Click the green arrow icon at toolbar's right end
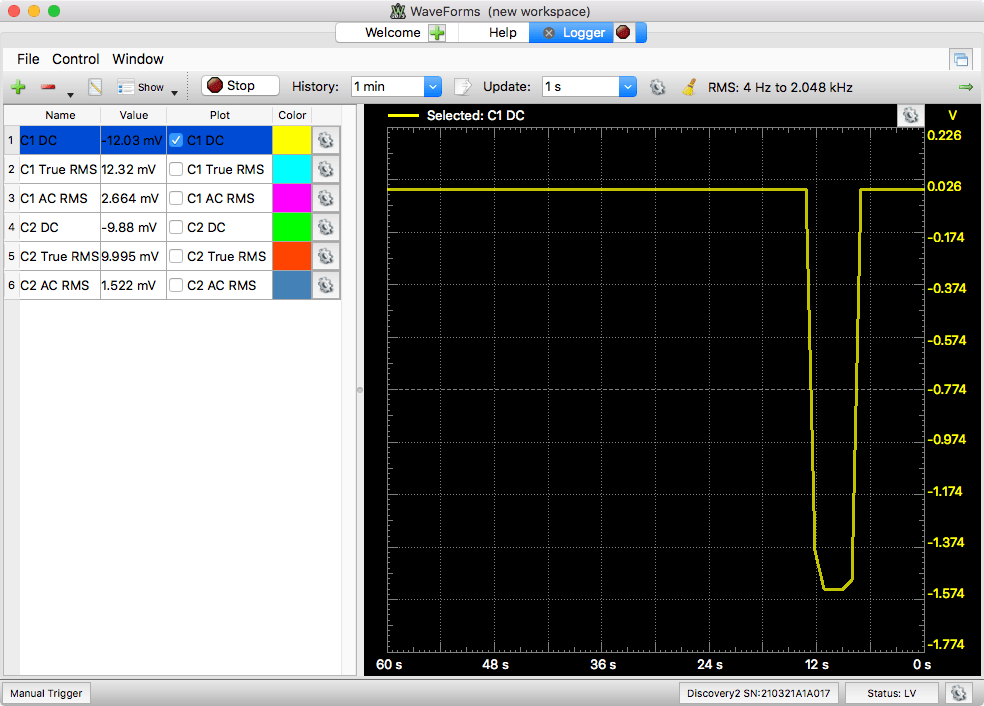 (x=966, y=87)
